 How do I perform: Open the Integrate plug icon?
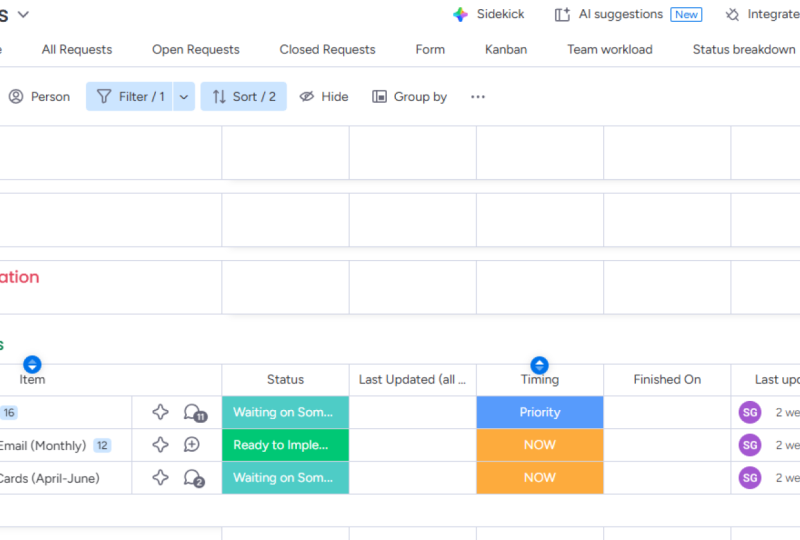(733, 15)
